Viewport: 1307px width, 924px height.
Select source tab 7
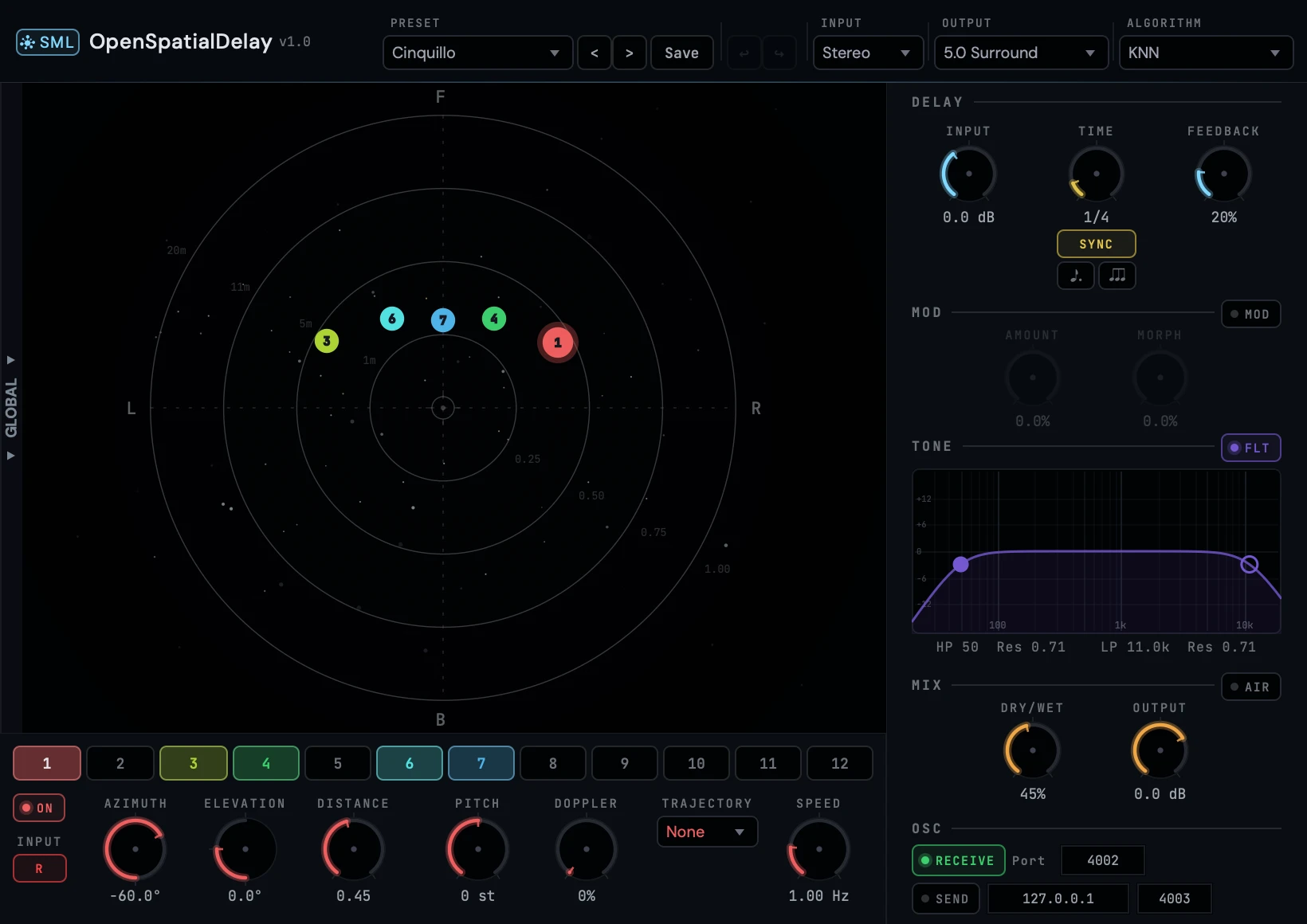[x=481, y=763]
